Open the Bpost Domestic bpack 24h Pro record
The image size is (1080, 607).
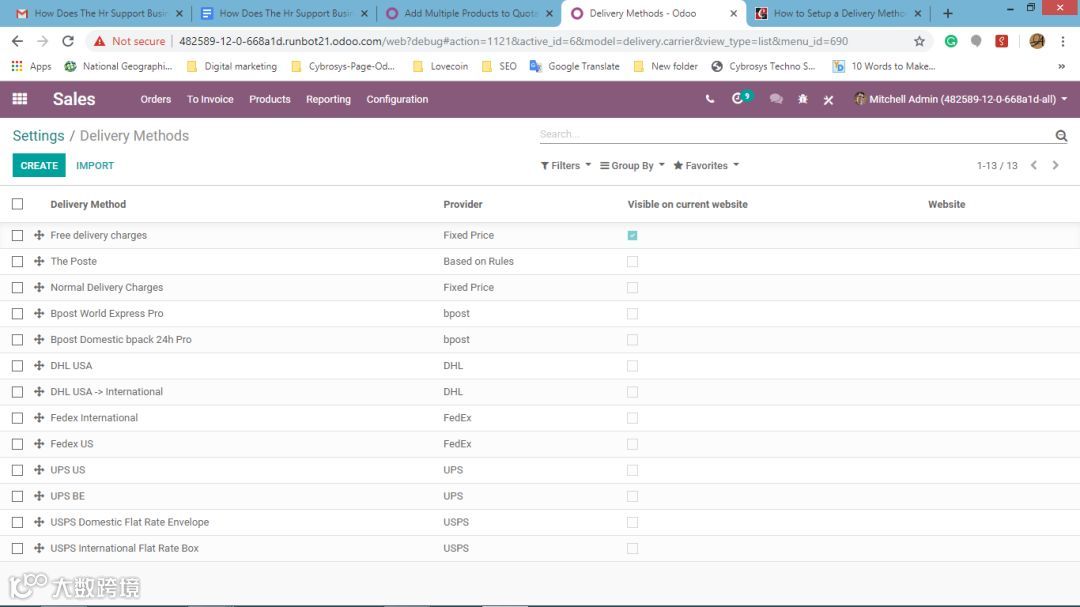click(121, 340)
